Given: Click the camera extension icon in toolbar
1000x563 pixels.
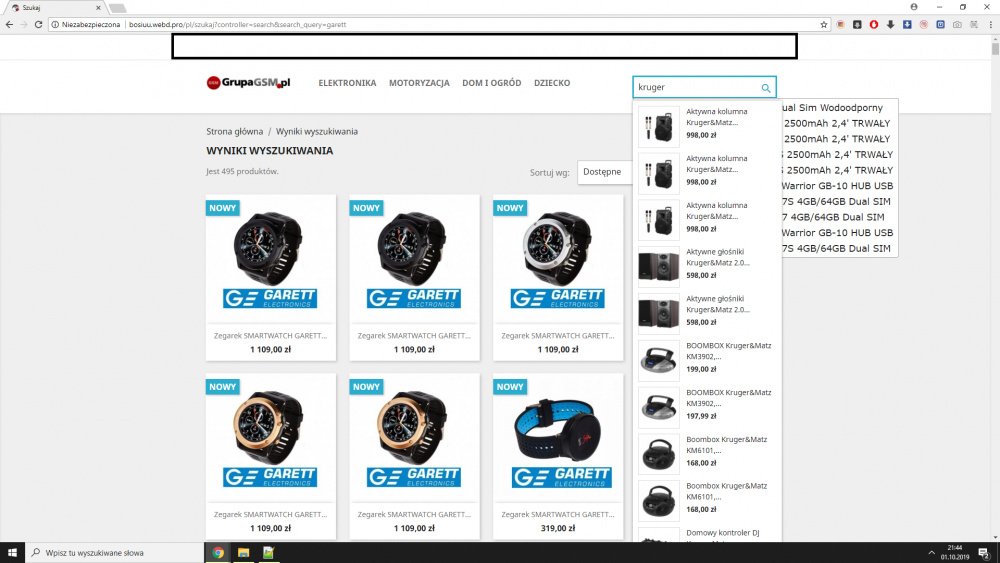Looking at the screenshot, I should (957, 24).
